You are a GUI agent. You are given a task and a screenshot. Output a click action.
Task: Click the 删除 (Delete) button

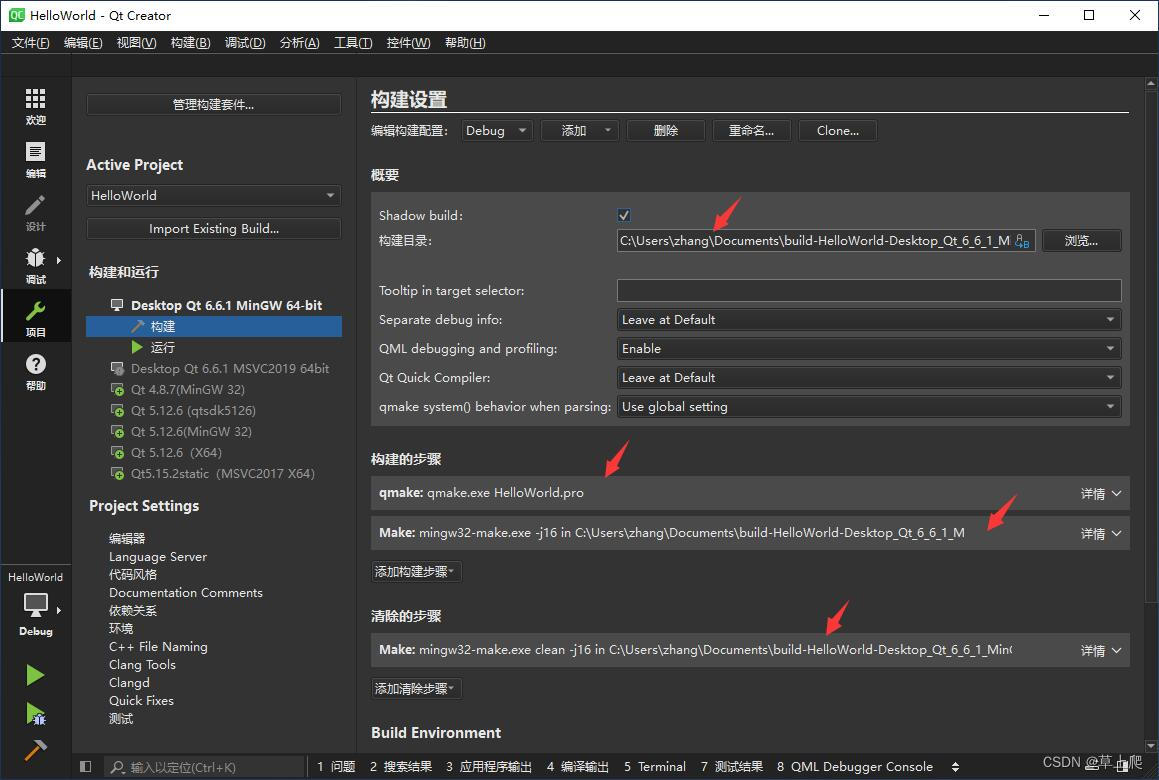pos(665,131)
